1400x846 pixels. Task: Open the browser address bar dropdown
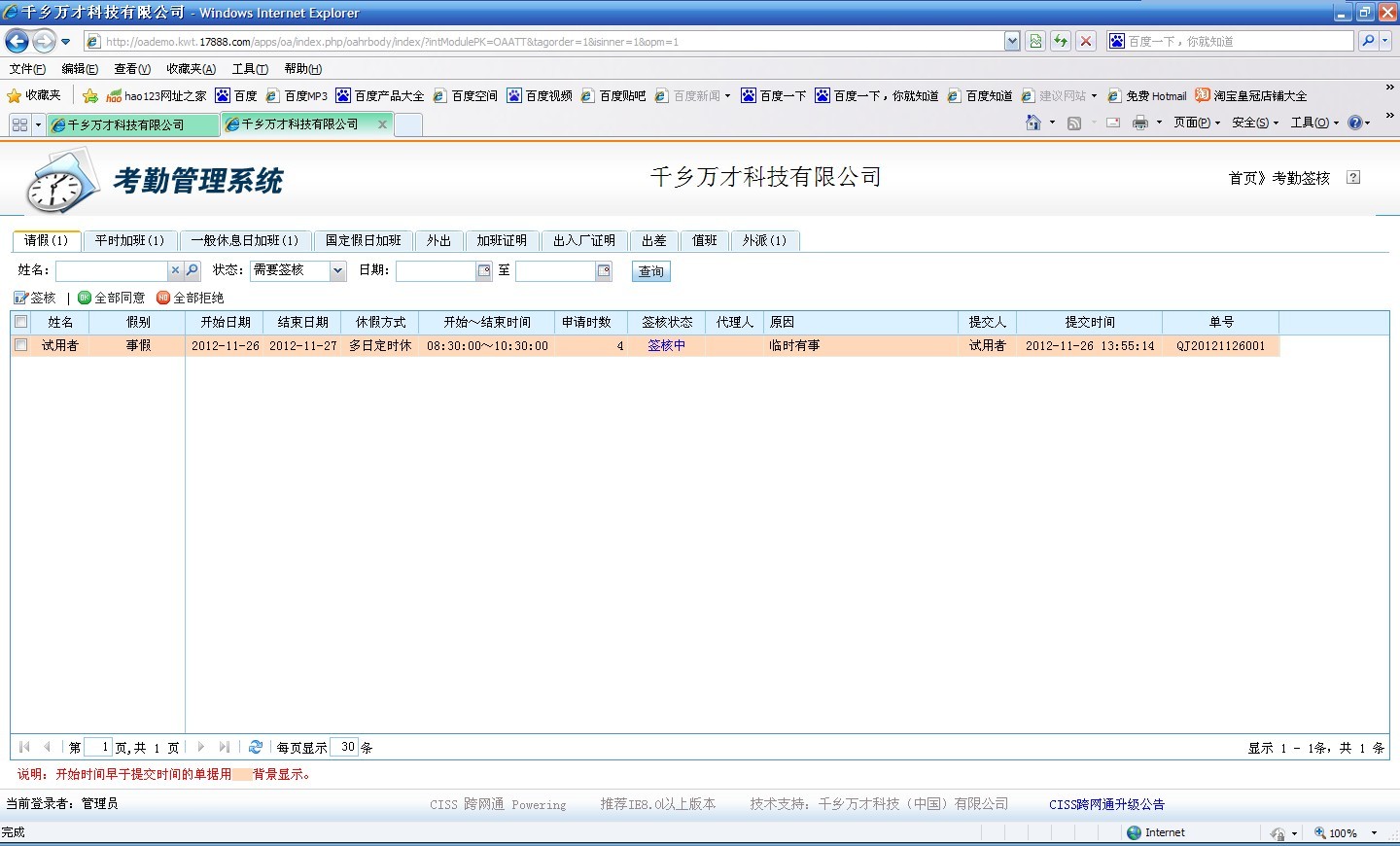point(1012,41)
